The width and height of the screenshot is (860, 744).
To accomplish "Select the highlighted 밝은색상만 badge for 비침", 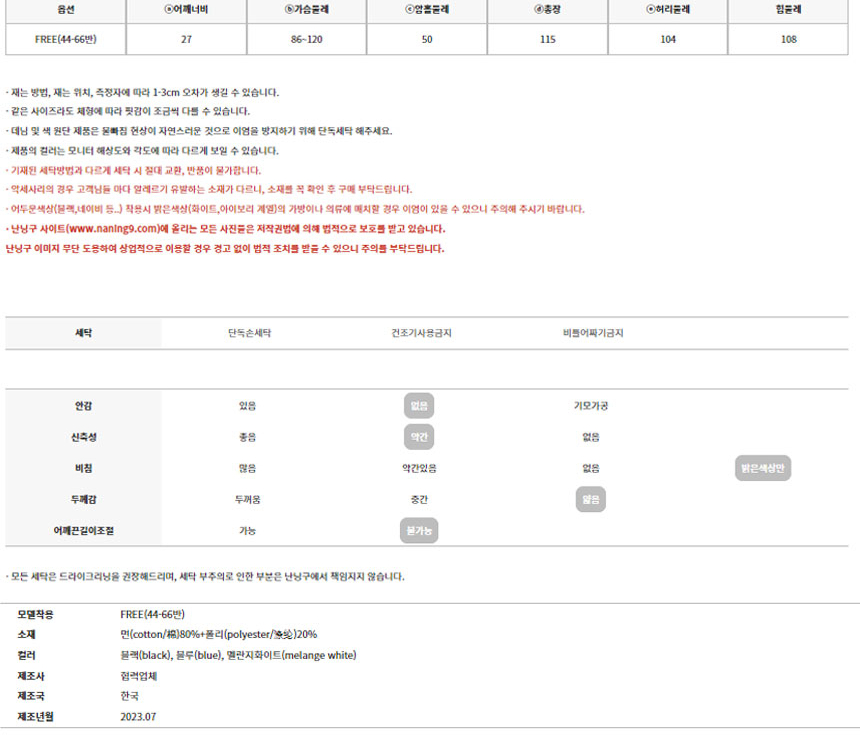I will click(x=763, y=468).
